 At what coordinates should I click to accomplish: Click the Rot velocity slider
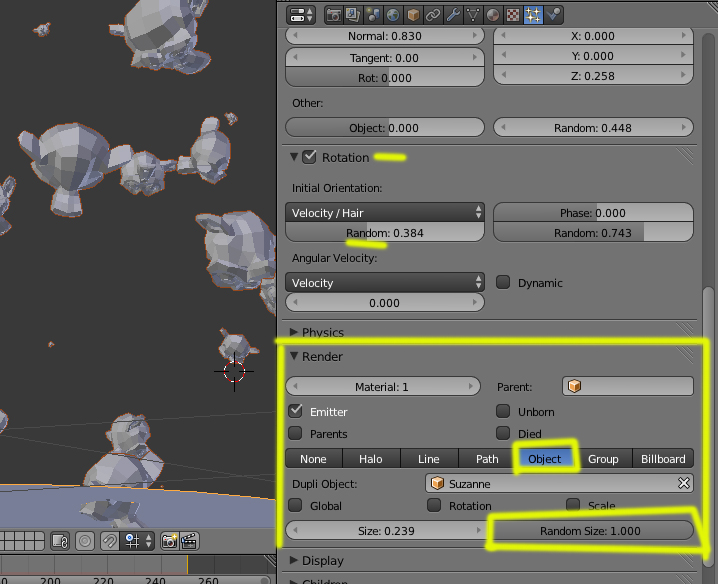tap(385, 78)
